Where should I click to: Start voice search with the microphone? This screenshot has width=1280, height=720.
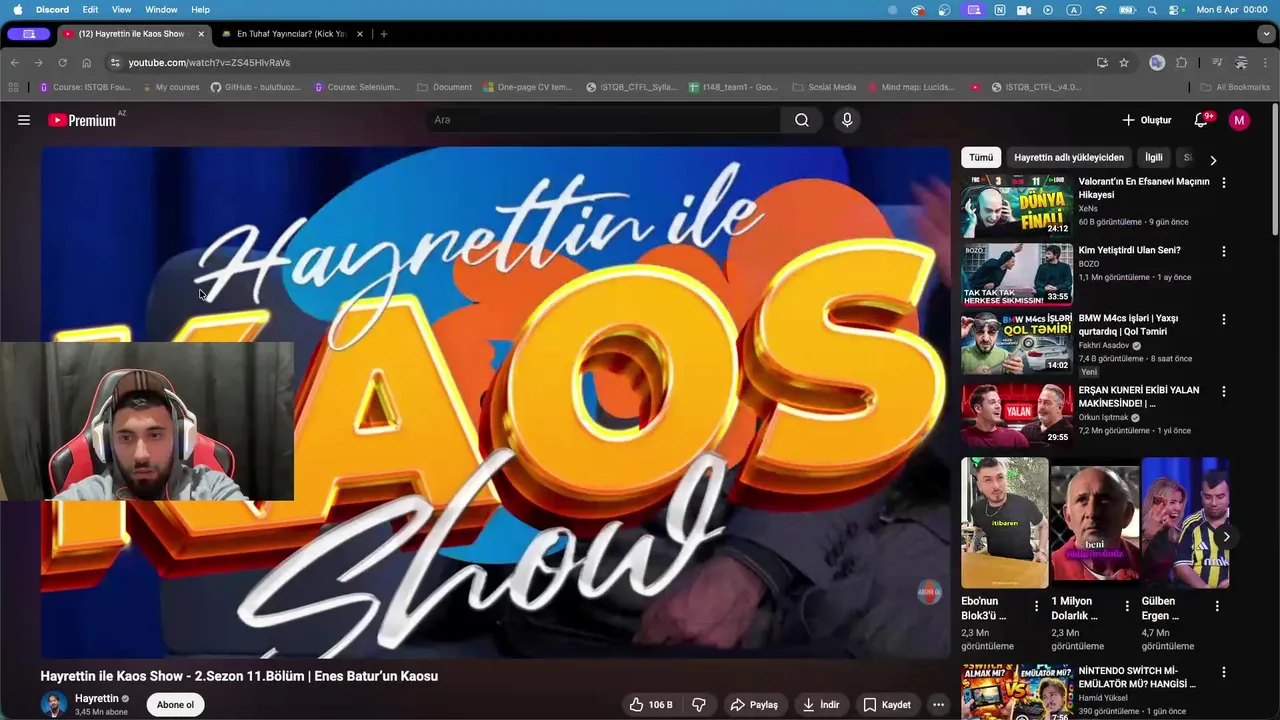847,120
